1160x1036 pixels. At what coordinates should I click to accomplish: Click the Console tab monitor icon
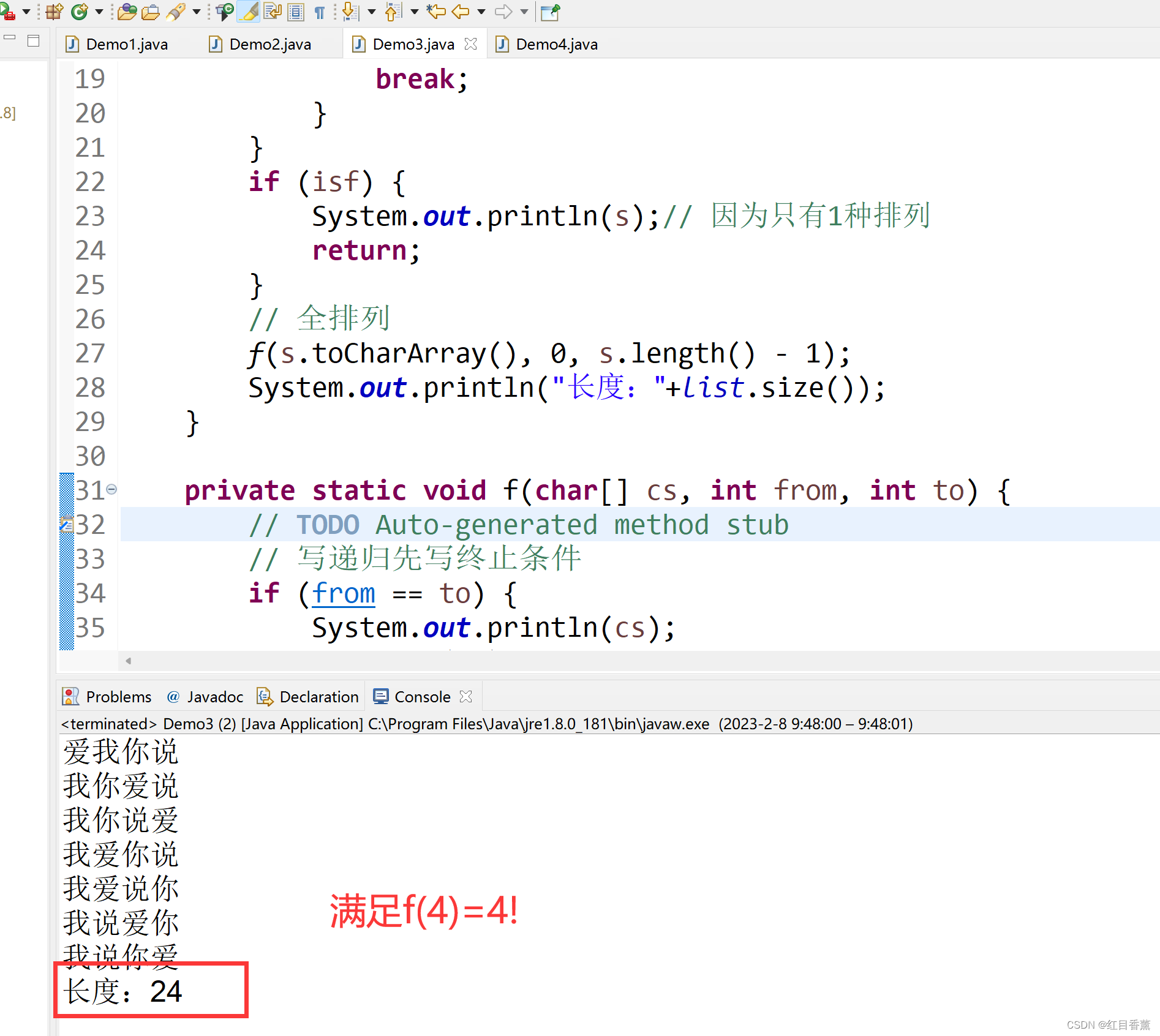(381, 696)
